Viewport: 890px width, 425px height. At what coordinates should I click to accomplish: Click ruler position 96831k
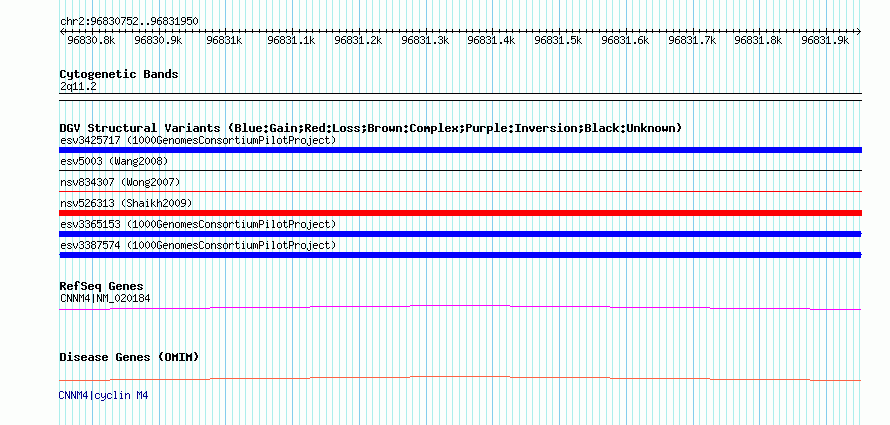point(225,40)
